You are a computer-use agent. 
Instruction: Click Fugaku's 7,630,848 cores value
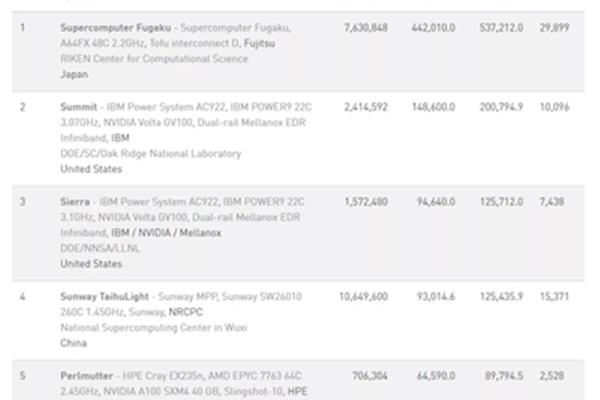pos(365,27)
